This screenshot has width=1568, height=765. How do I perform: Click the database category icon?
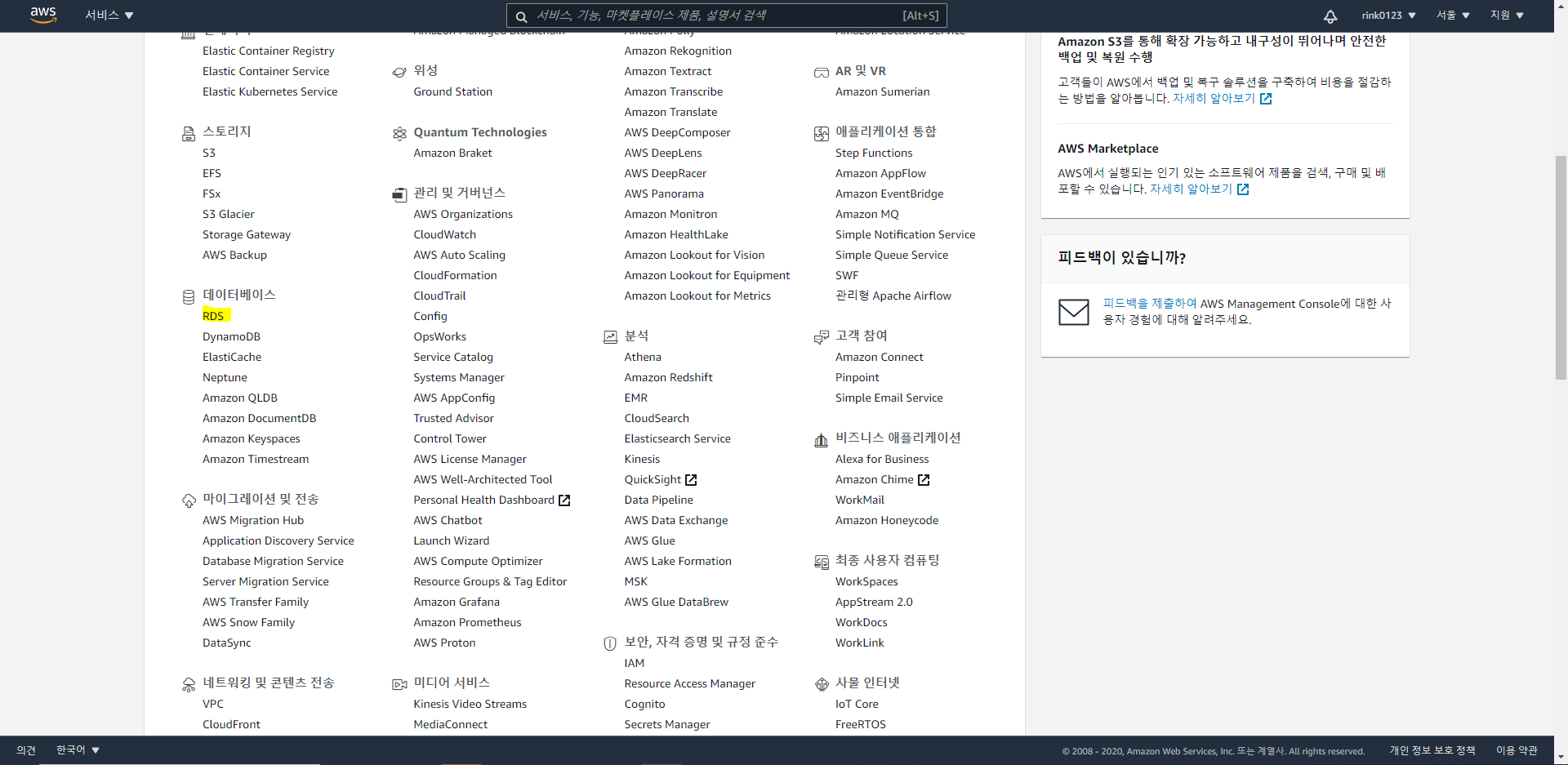click(189, 296)
